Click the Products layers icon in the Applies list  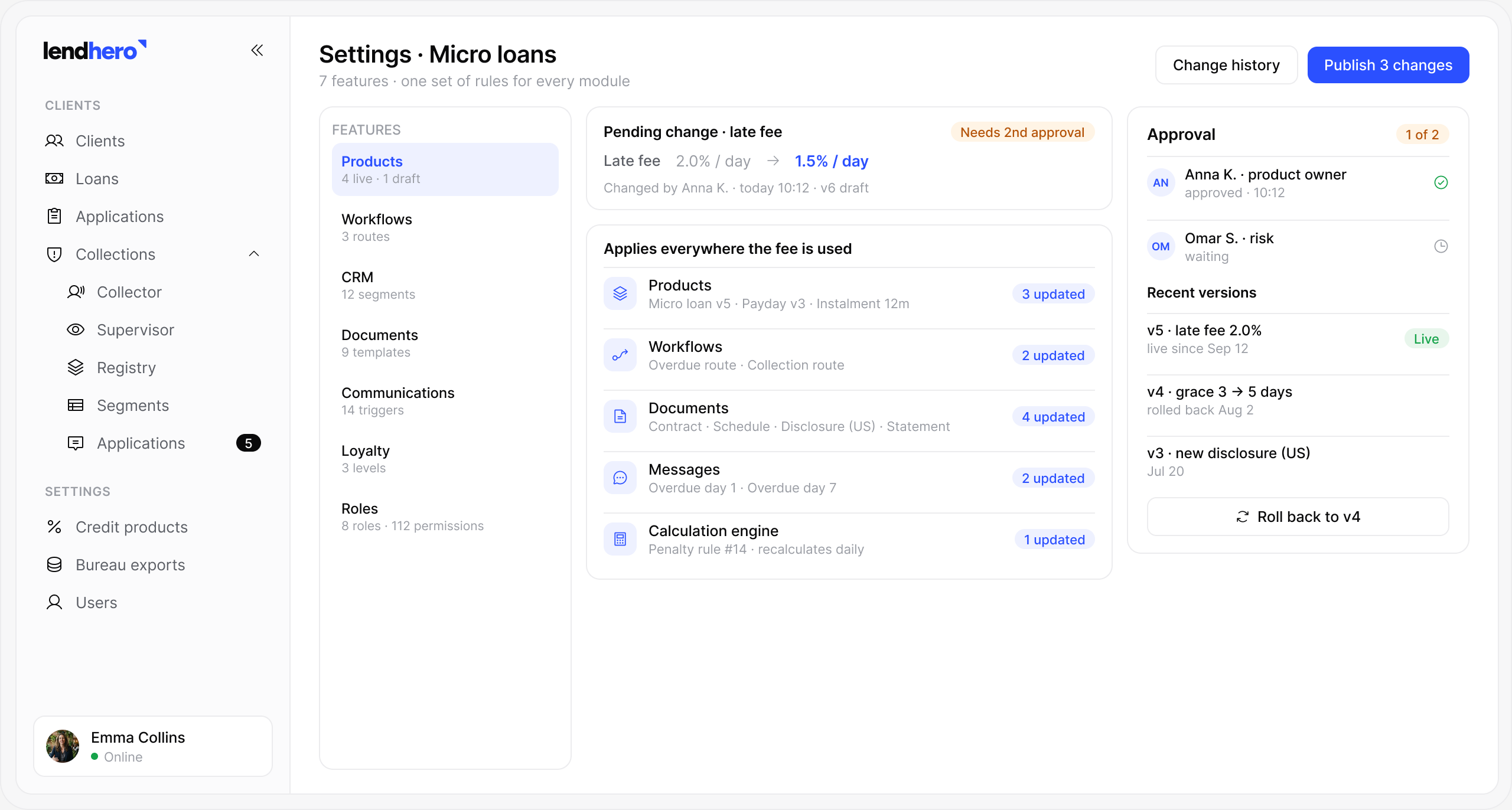(x=620, y=293)
